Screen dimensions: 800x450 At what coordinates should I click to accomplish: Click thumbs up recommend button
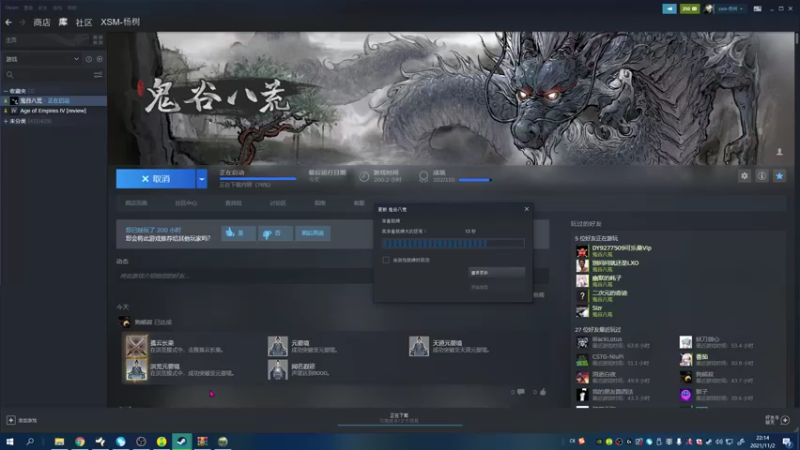pos(238,233)
